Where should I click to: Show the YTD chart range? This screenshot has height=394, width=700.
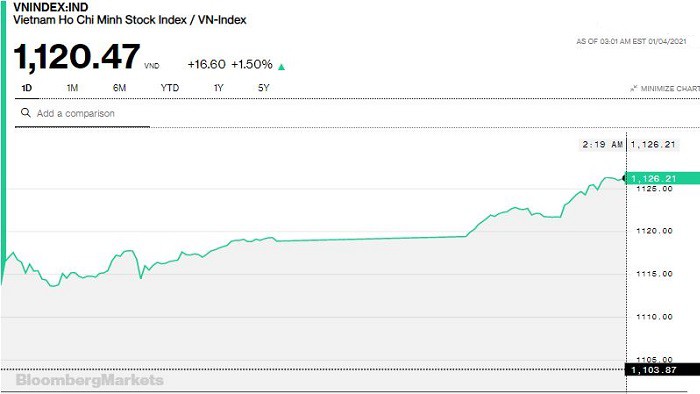click(x=170, y=88)
